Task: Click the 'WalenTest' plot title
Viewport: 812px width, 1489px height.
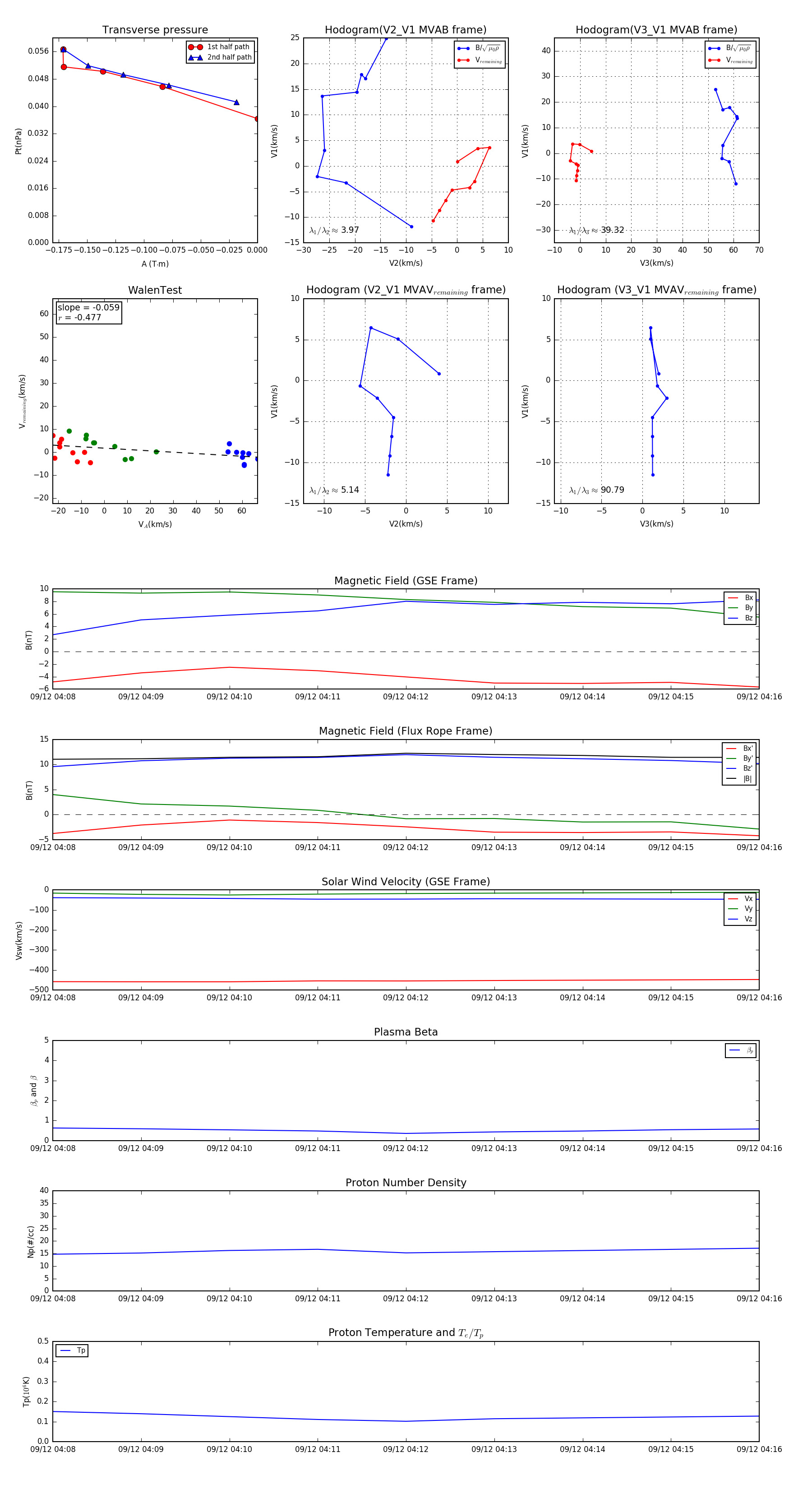Action: (x=155, y=290)
